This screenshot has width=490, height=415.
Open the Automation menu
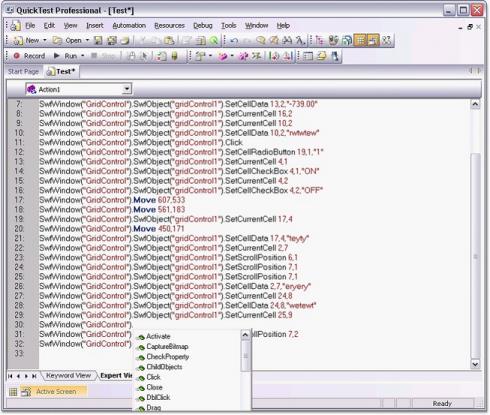129,26
